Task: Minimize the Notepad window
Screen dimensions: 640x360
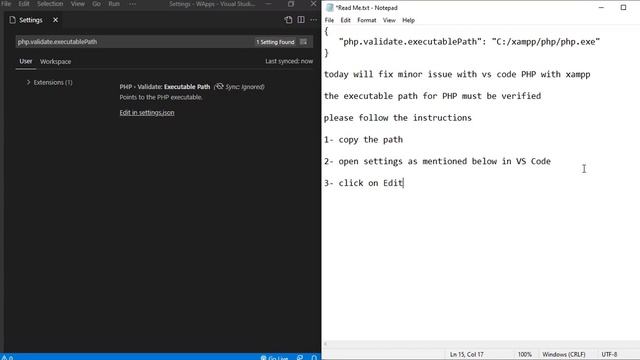Action: click(601, 7)
